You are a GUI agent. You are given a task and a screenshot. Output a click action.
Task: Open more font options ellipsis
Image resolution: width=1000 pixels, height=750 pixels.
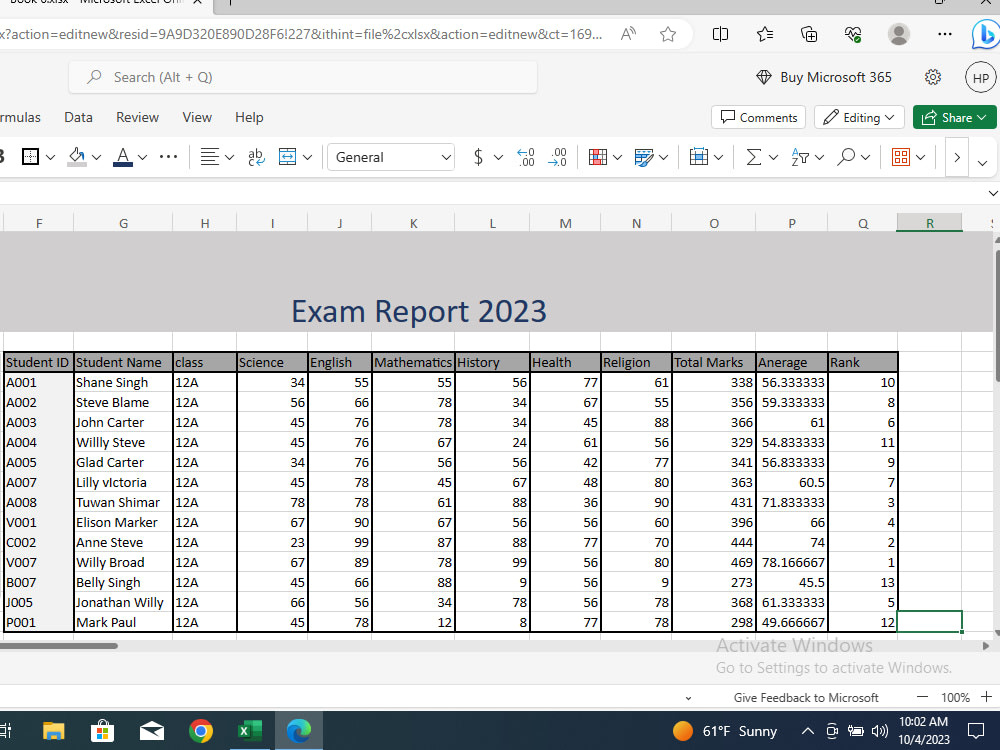pyautogui.click(x=168, y=157)
